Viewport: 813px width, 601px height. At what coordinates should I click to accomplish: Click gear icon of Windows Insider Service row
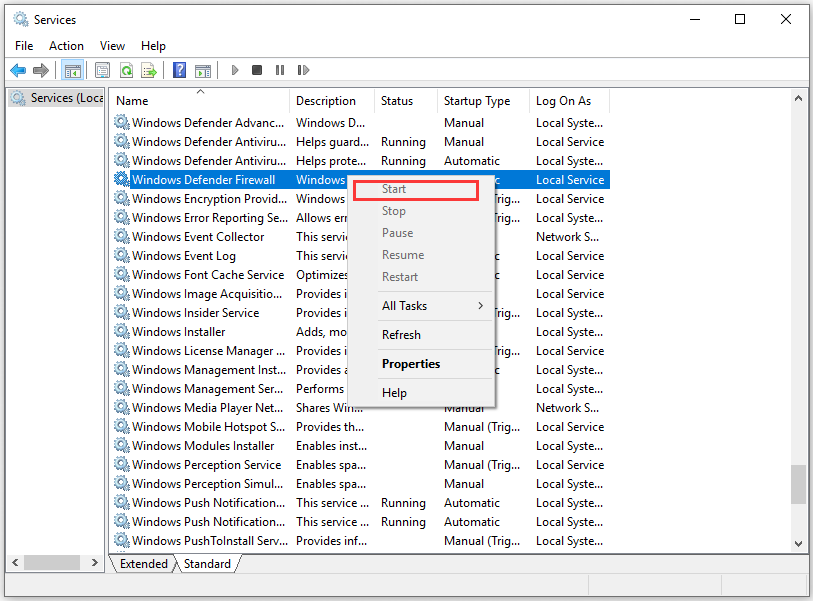122,312
